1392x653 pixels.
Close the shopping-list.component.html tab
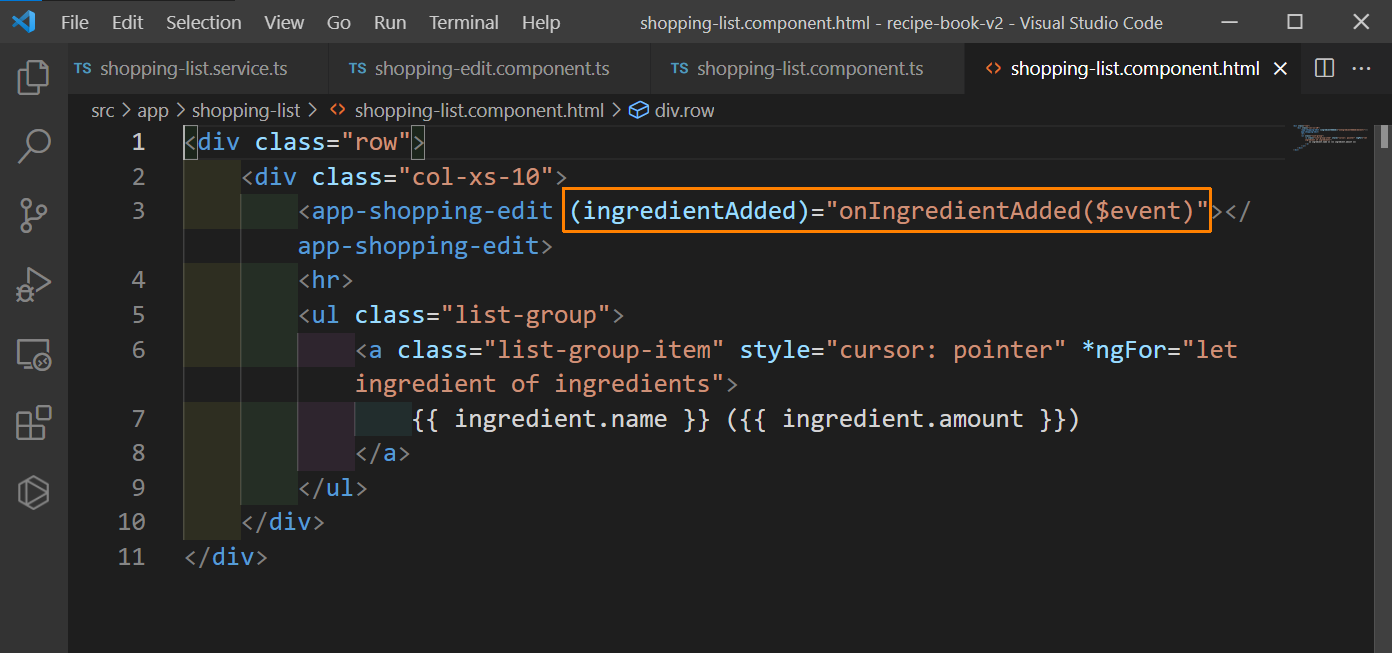[x=1280, y=69]
